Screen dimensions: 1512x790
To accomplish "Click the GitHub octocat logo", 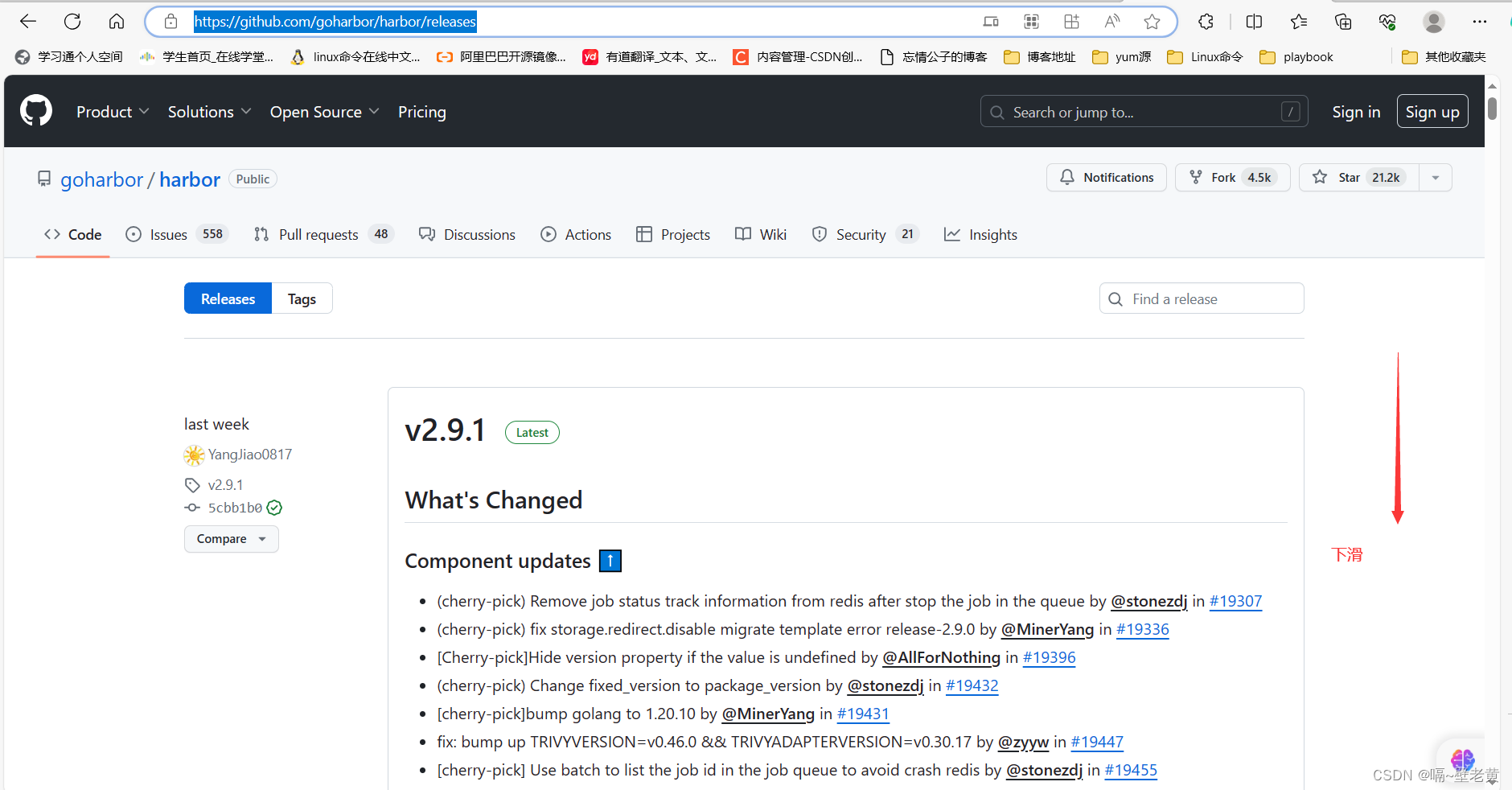I will [36, 111].
